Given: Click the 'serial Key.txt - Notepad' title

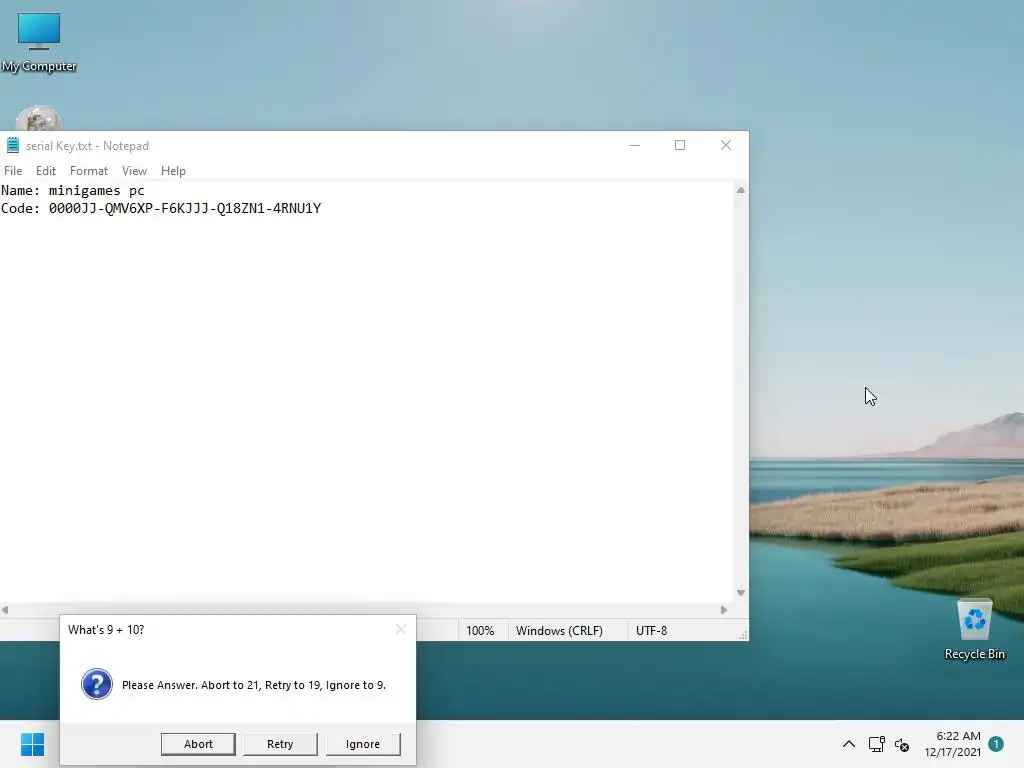Looking at the screenshot, I should point(88,146).
